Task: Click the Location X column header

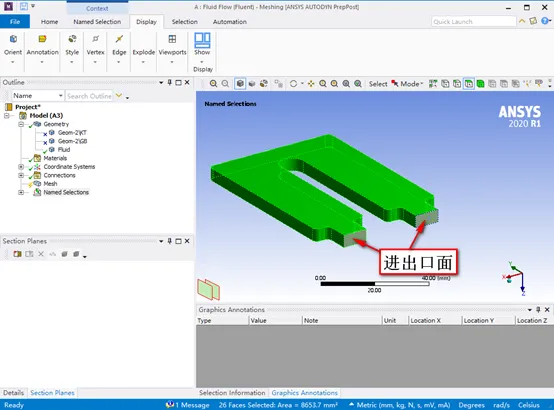Action: tap(435, 321)
